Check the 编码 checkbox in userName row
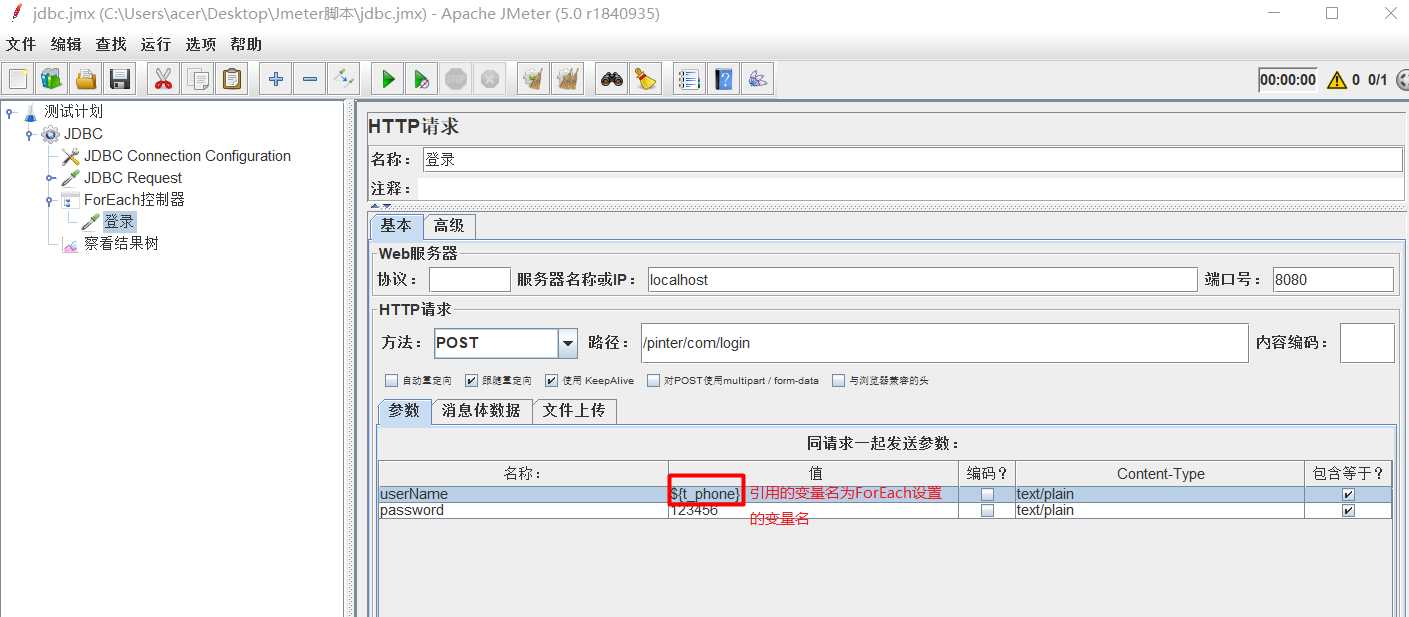Viewport: 1409px width, 617px height. pyautogui.click(x=987, y=494)
